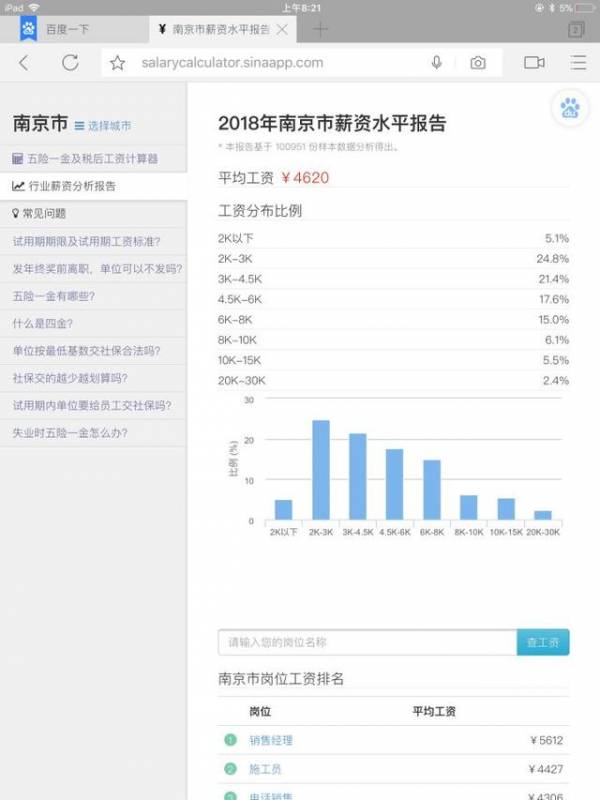Focus the job title input field
This screenshot has width=600, height=800.
(x=366, y=642)
